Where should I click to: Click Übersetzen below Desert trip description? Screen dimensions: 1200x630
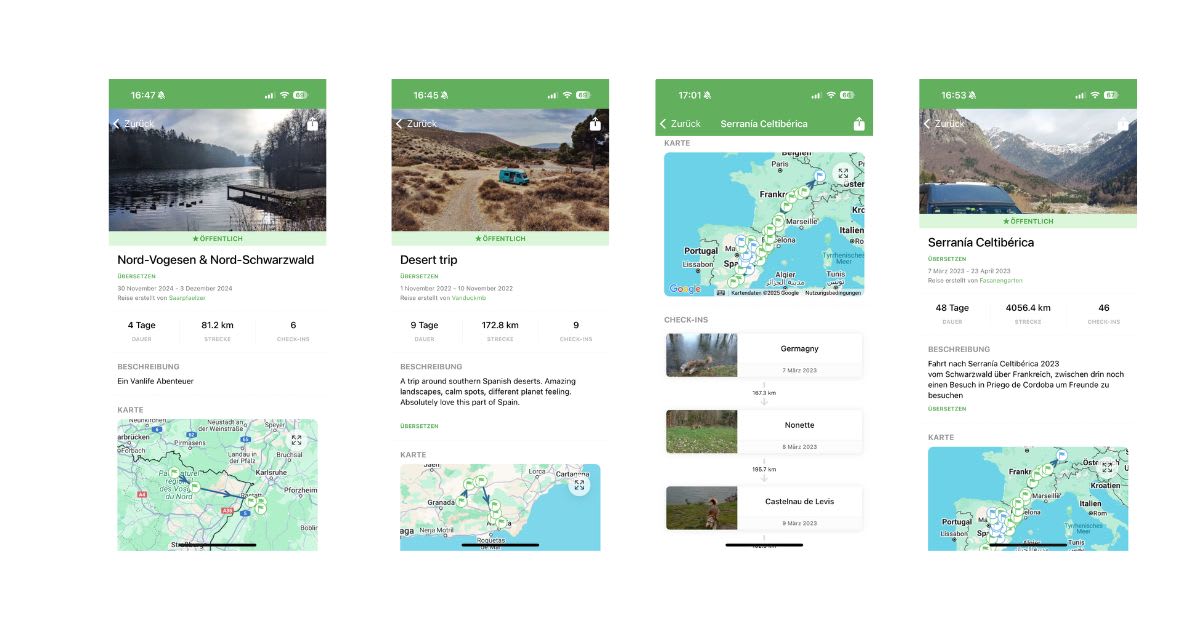pos(419,426)
